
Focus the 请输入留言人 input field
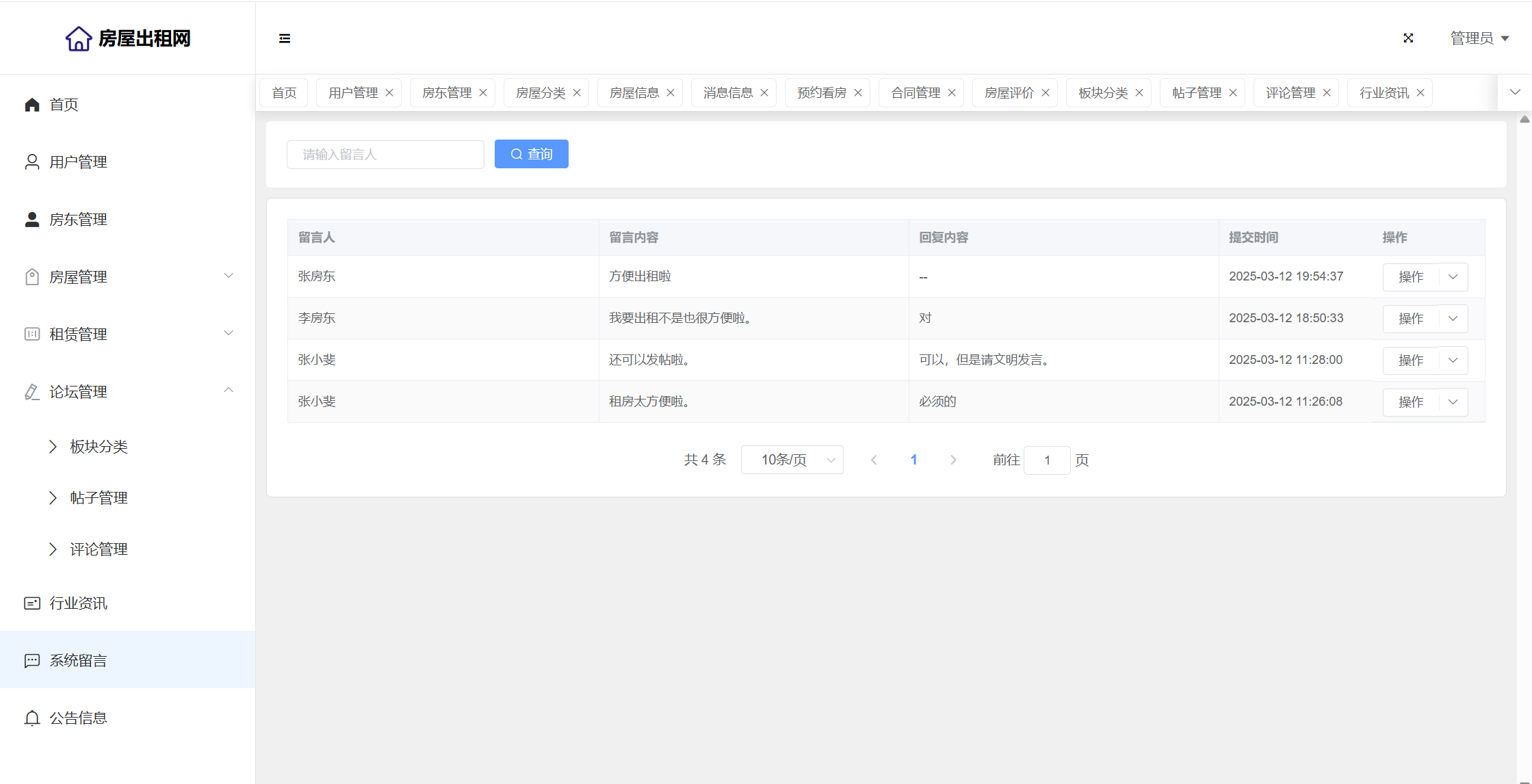385,155
